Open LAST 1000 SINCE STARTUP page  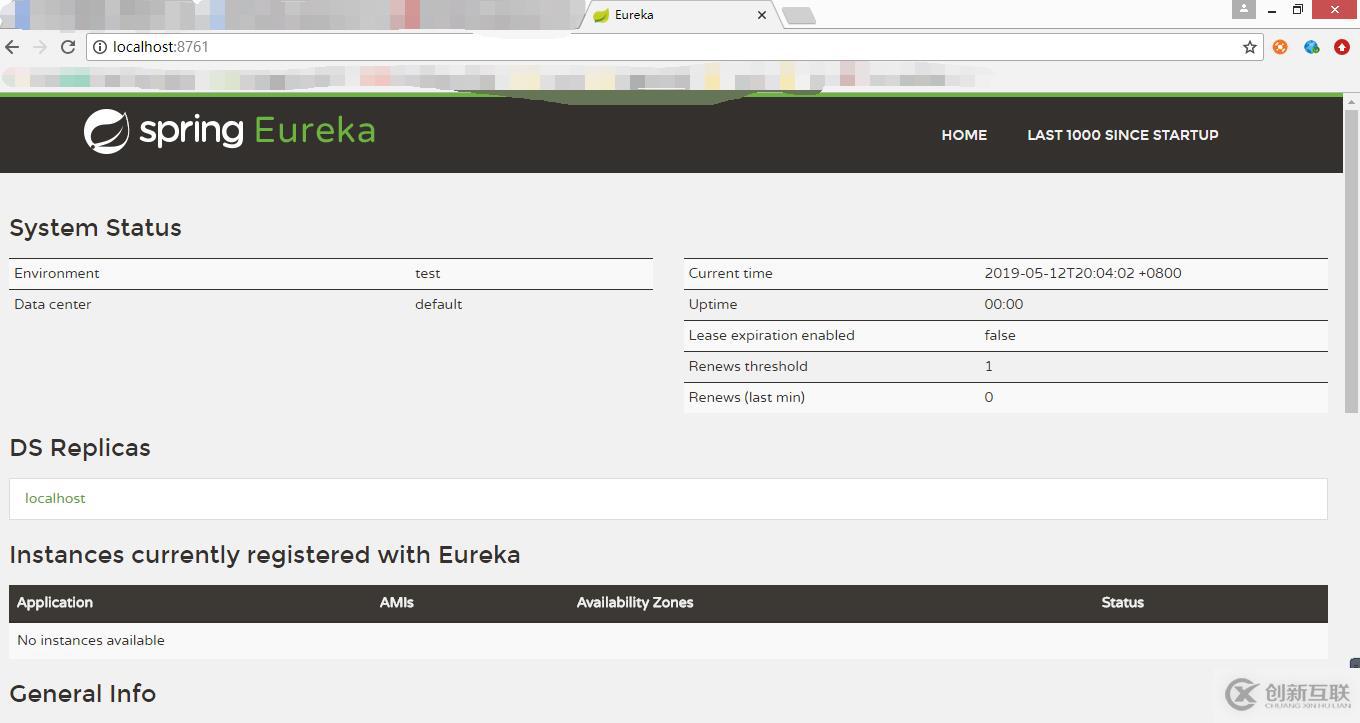[x=1122, y=135]
